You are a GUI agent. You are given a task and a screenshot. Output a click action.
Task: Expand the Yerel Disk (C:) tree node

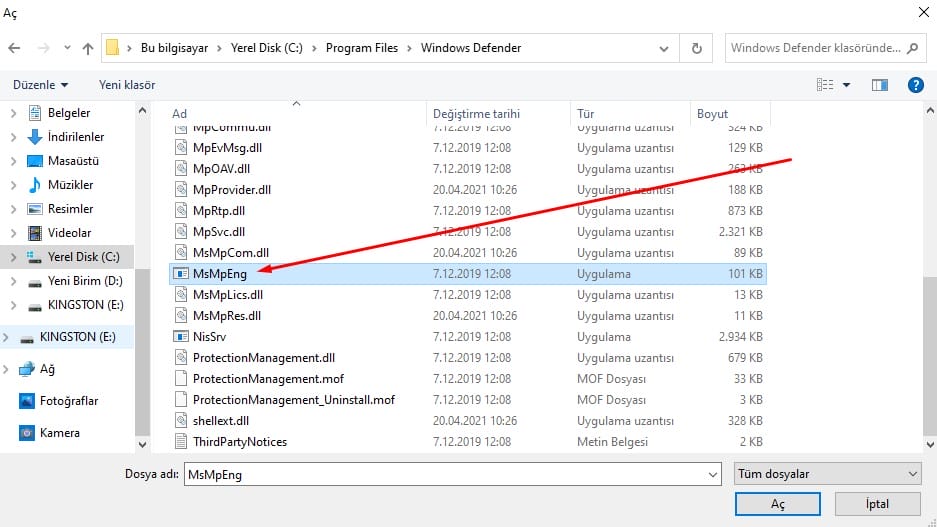point(13,257)
